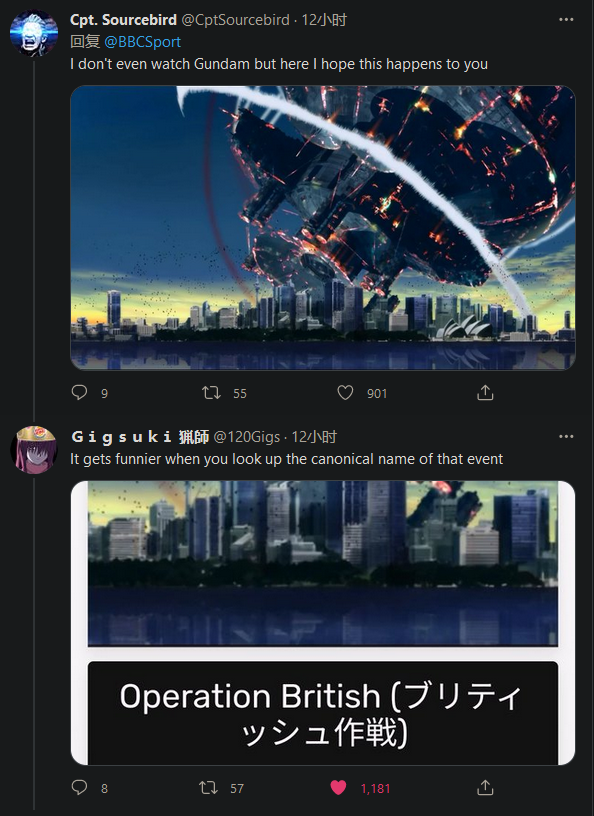Reply to Cpt. Sourcebird's tweet
The width and height of the screenshot is (594, 816).
point(79,392)
